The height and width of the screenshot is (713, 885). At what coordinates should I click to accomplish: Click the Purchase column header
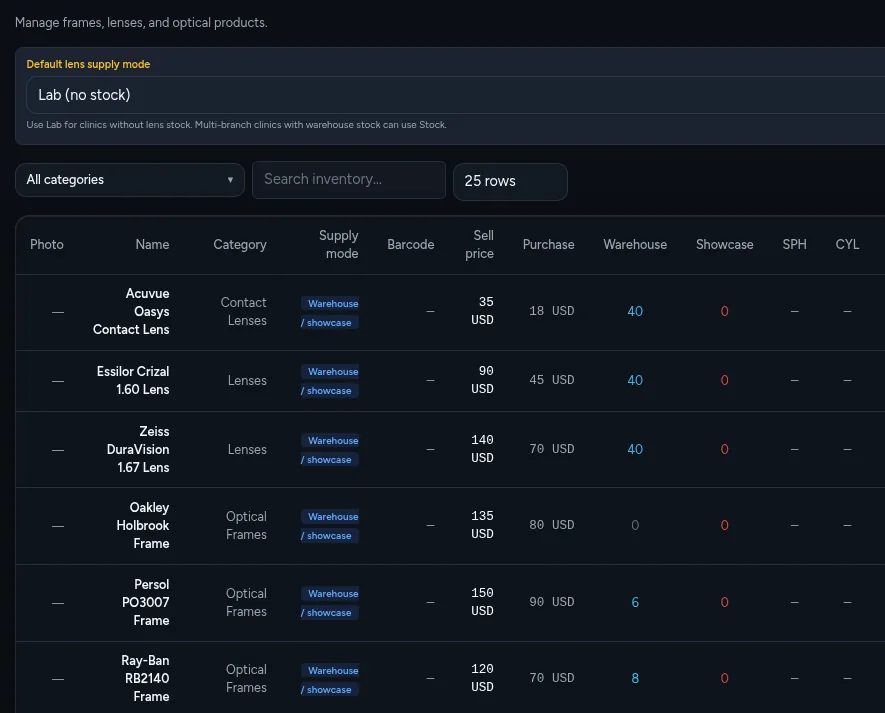pos(549,244)
